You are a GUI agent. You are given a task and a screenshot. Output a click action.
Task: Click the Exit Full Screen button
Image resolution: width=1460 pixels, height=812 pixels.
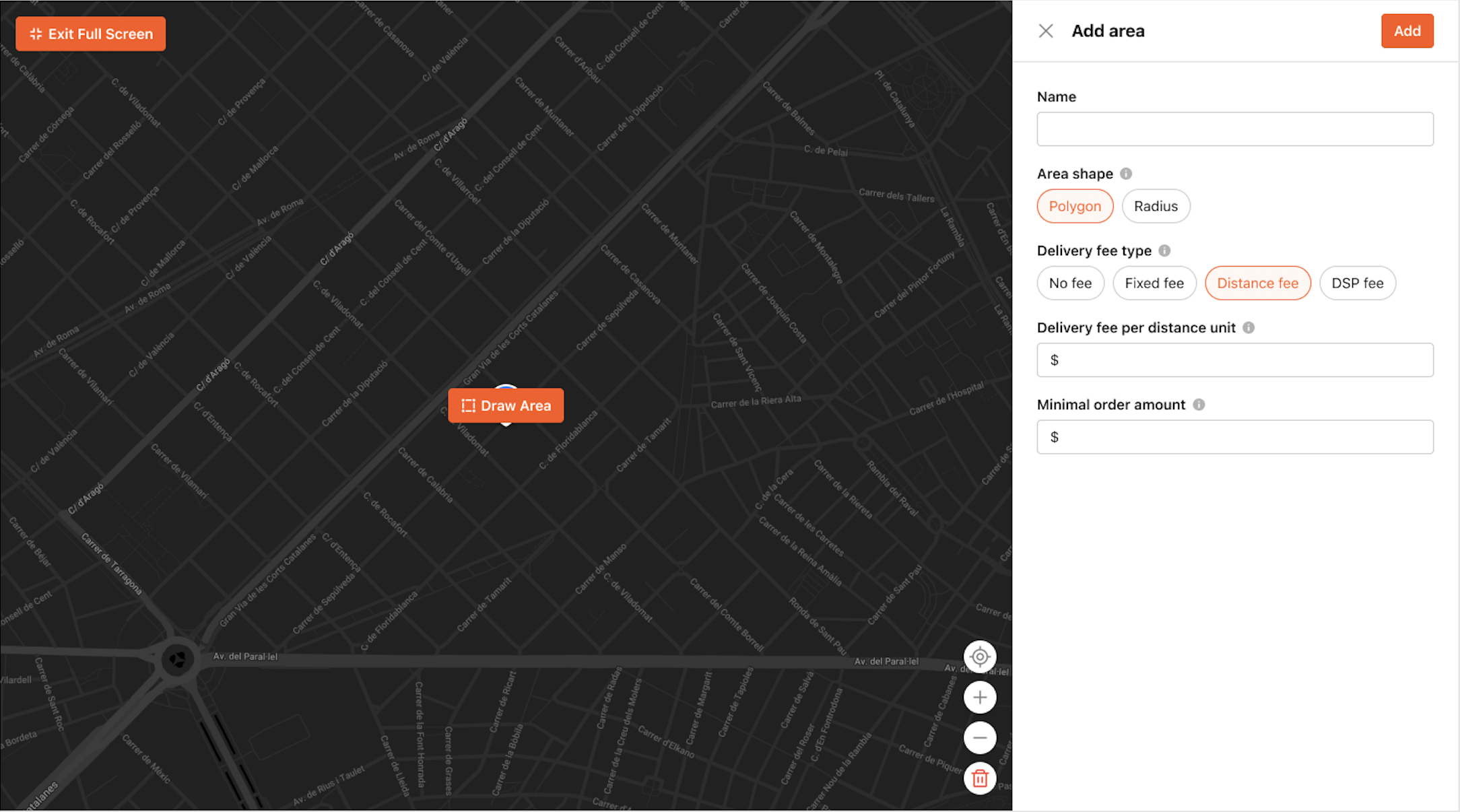pos(90,34)
